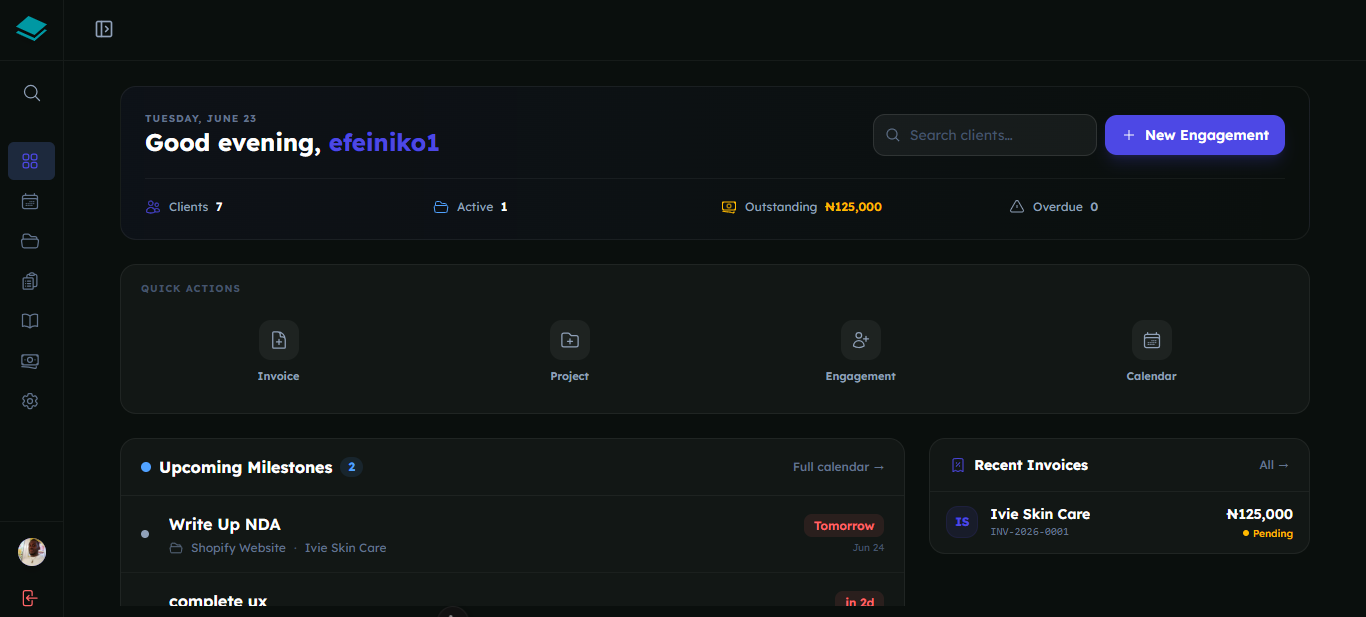The image size is (1366, 617).
Task: Click the IS avatar badge for Ivie Skin Care
Action: (x=962, y=522)
